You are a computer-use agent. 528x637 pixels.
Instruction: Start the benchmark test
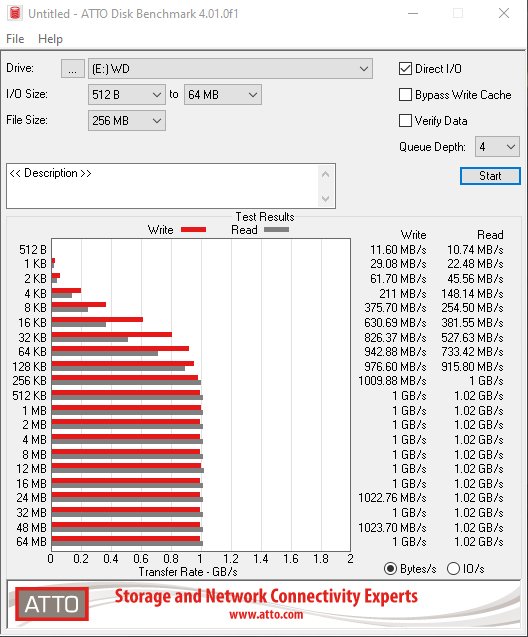490,176
